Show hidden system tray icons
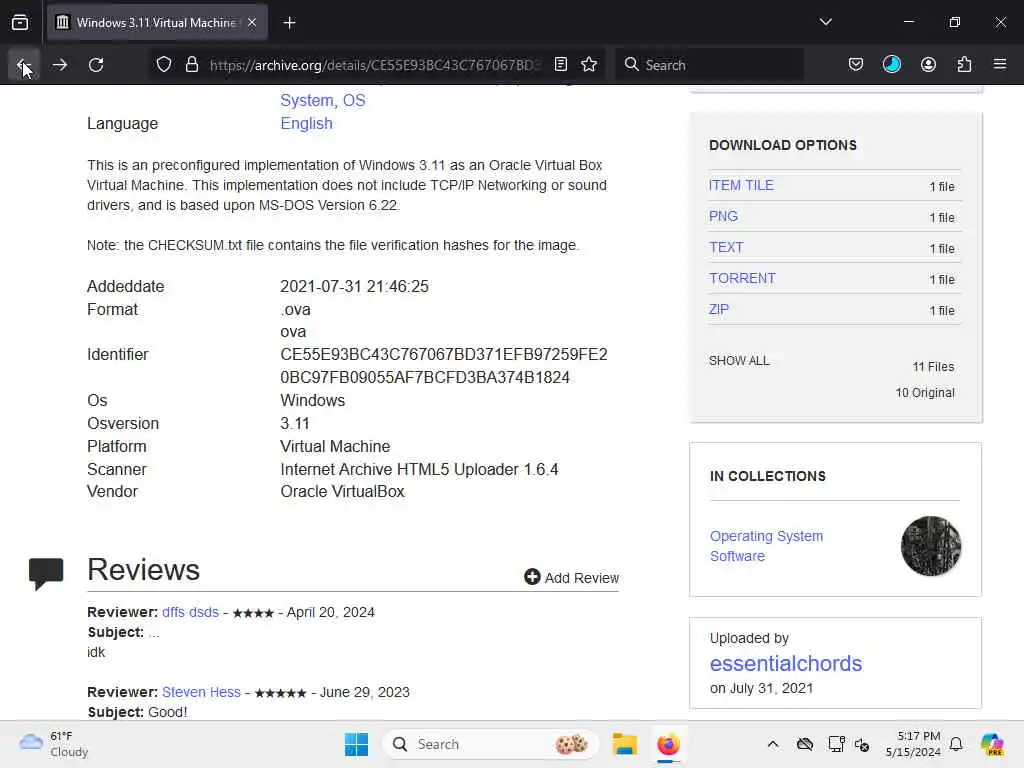The width and height of the screenshot is (1024, 768). click(x=773, y=744)
